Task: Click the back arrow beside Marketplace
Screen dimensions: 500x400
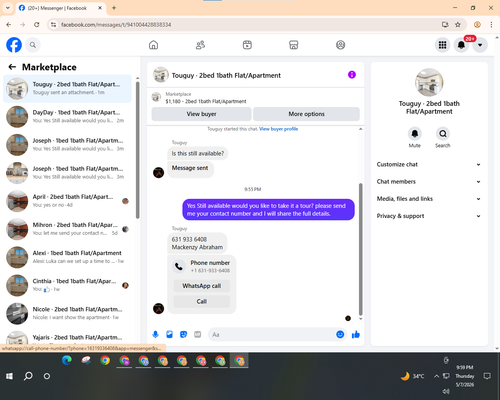Action: [12, 67]
